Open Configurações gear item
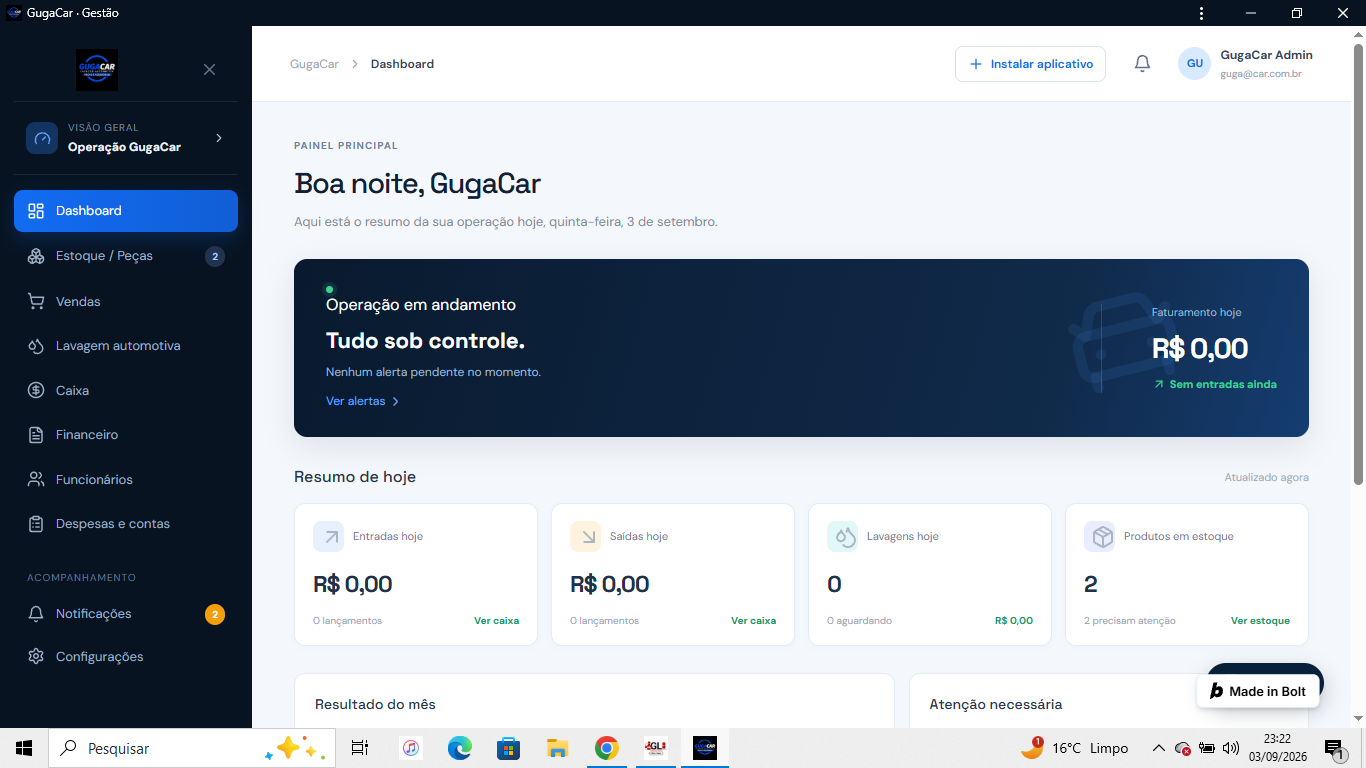Screen dimensions: 1366x768 126,657
